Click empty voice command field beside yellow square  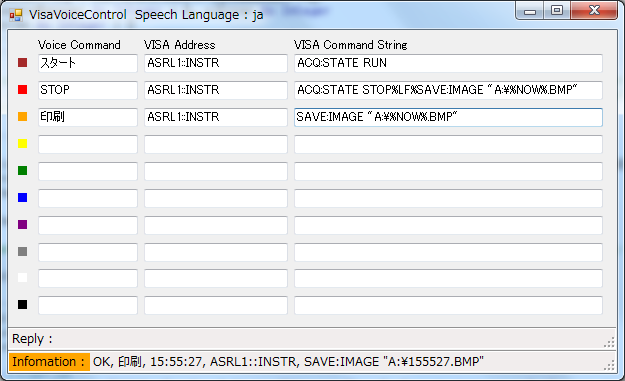click(88, 144)
